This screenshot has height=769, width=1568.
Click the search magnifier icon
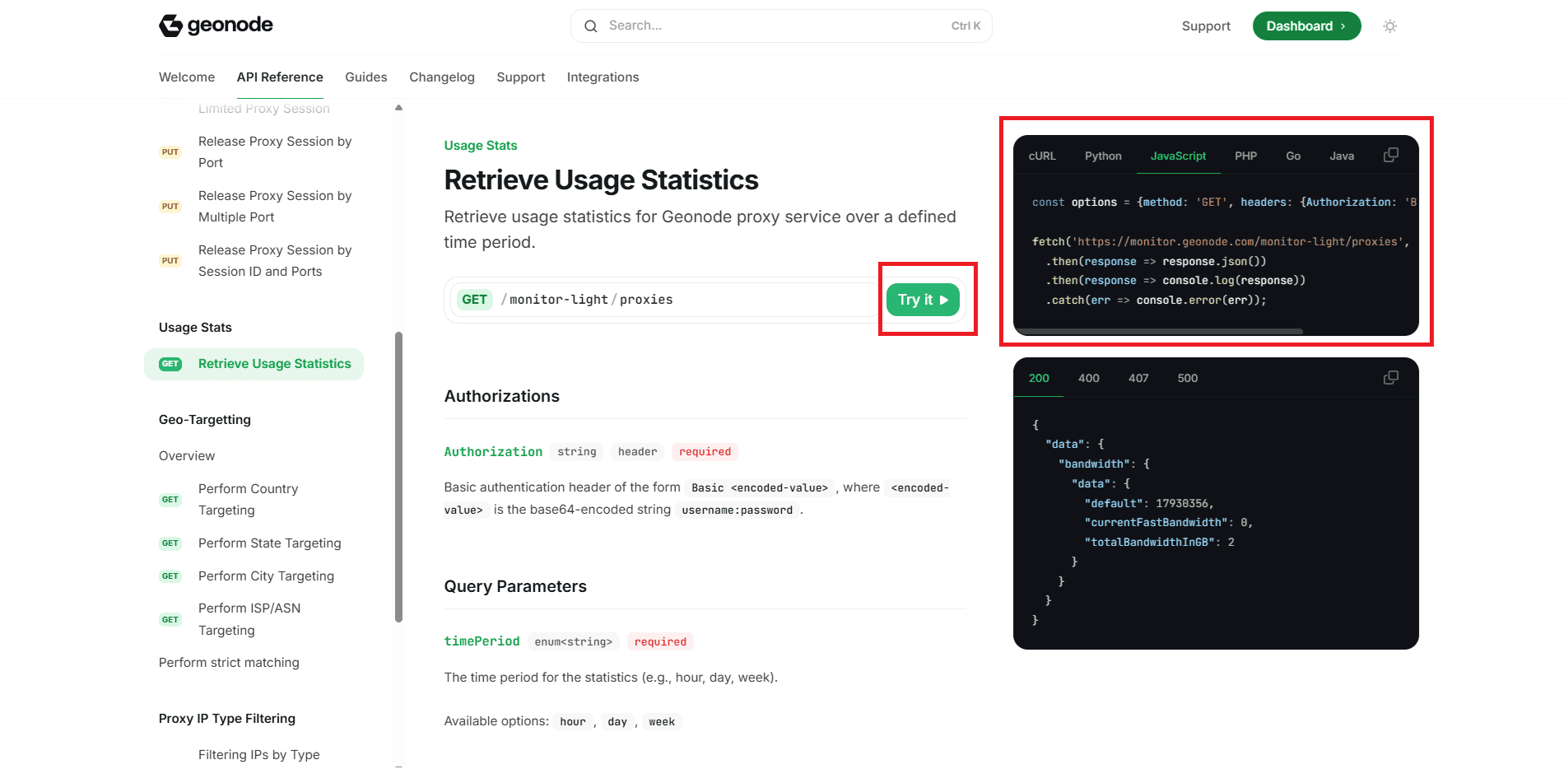point(590,26)
